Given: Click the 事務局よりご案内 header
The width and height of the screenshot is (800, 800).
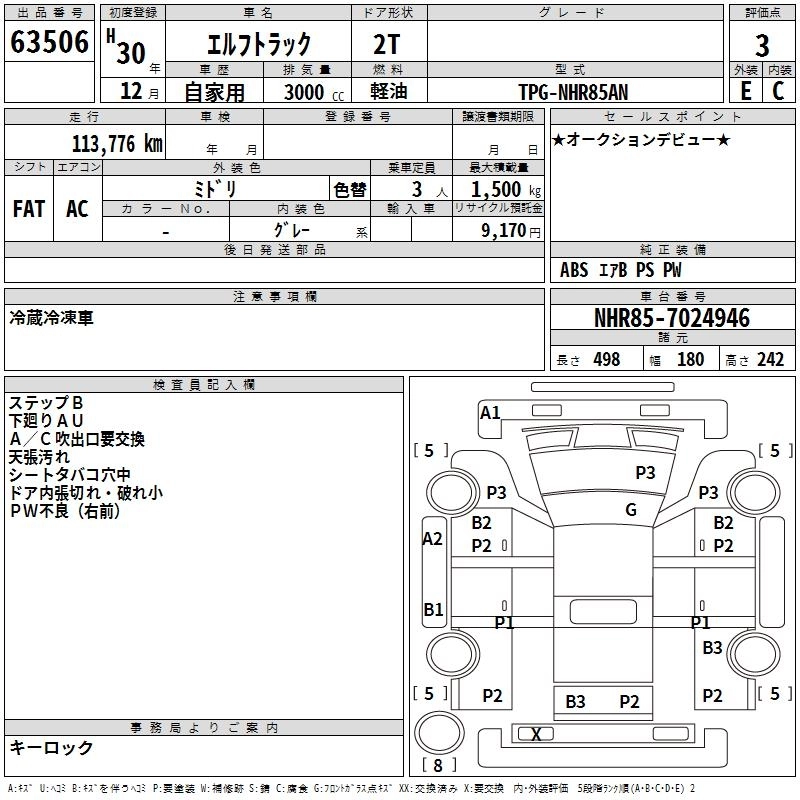Looking at the screenshot, I should tap(204, 728).
